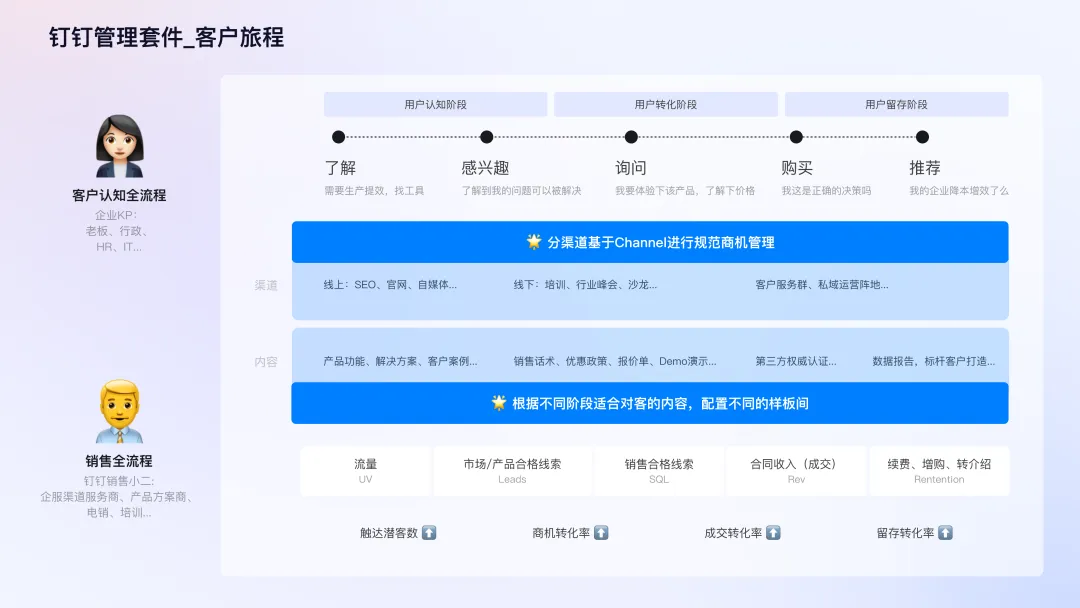Click text 销售话术、优惠政策、报价单

(x=615, y=361)
